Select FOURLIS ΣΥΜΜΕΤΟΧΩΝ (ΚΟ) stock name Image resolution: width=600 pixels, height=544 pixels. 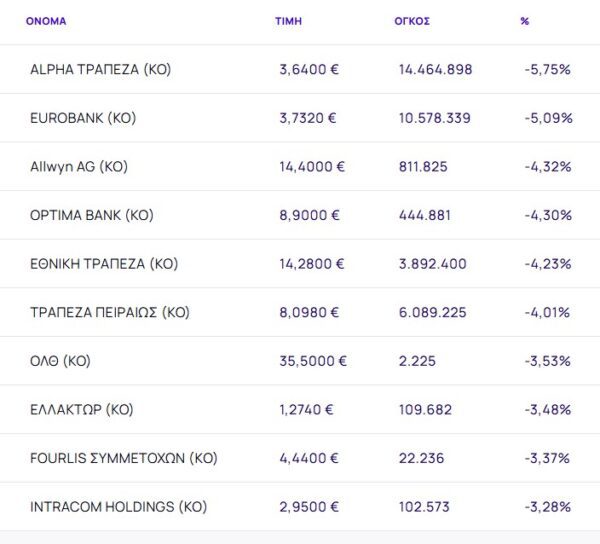pyautogui.click(x=124, y=458)
